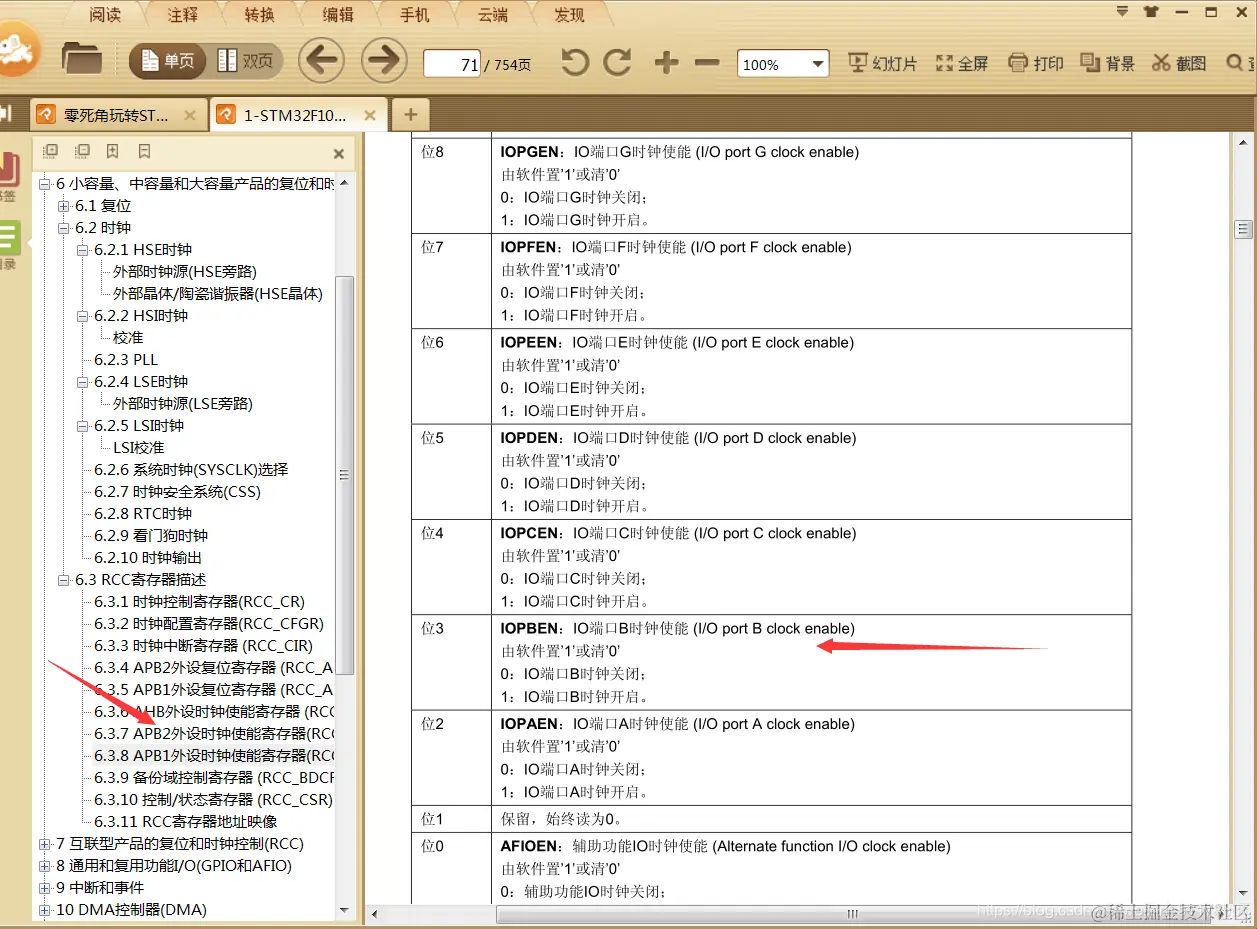The width and height of the screenshot is (1257, 929).
Task: Jump to 6.3.7 APB2外设时钟使能寄存器
Action: pyautogui.click(x=214, y=734)
